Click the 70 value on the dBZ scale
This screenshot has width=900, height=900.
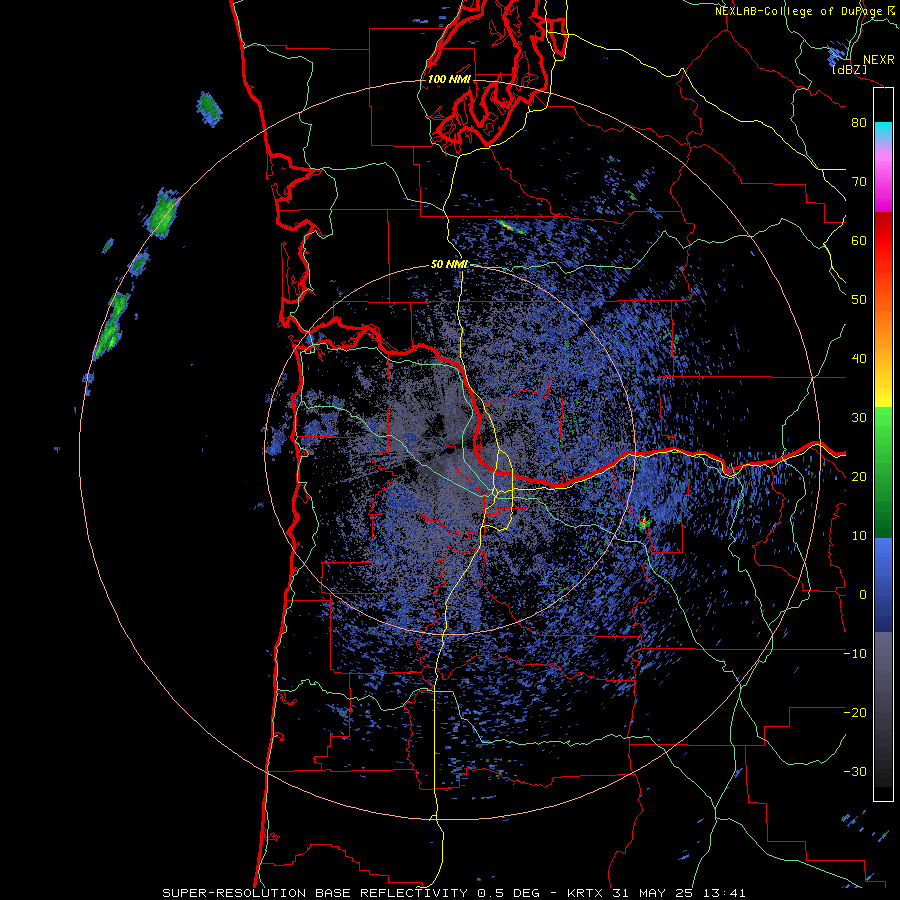(859, 181)
